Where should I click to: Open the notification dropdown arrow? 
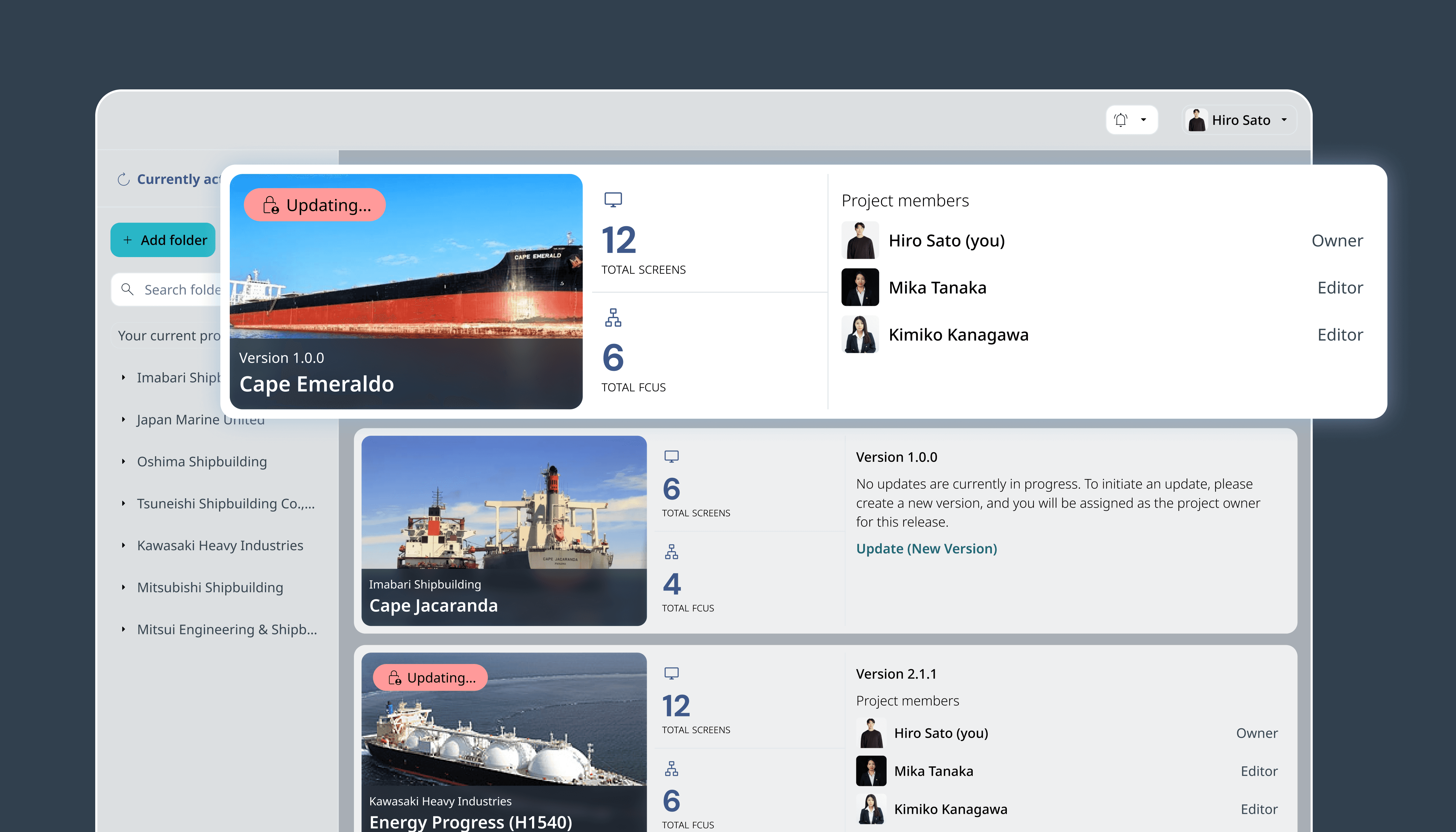coord(1143,120)
